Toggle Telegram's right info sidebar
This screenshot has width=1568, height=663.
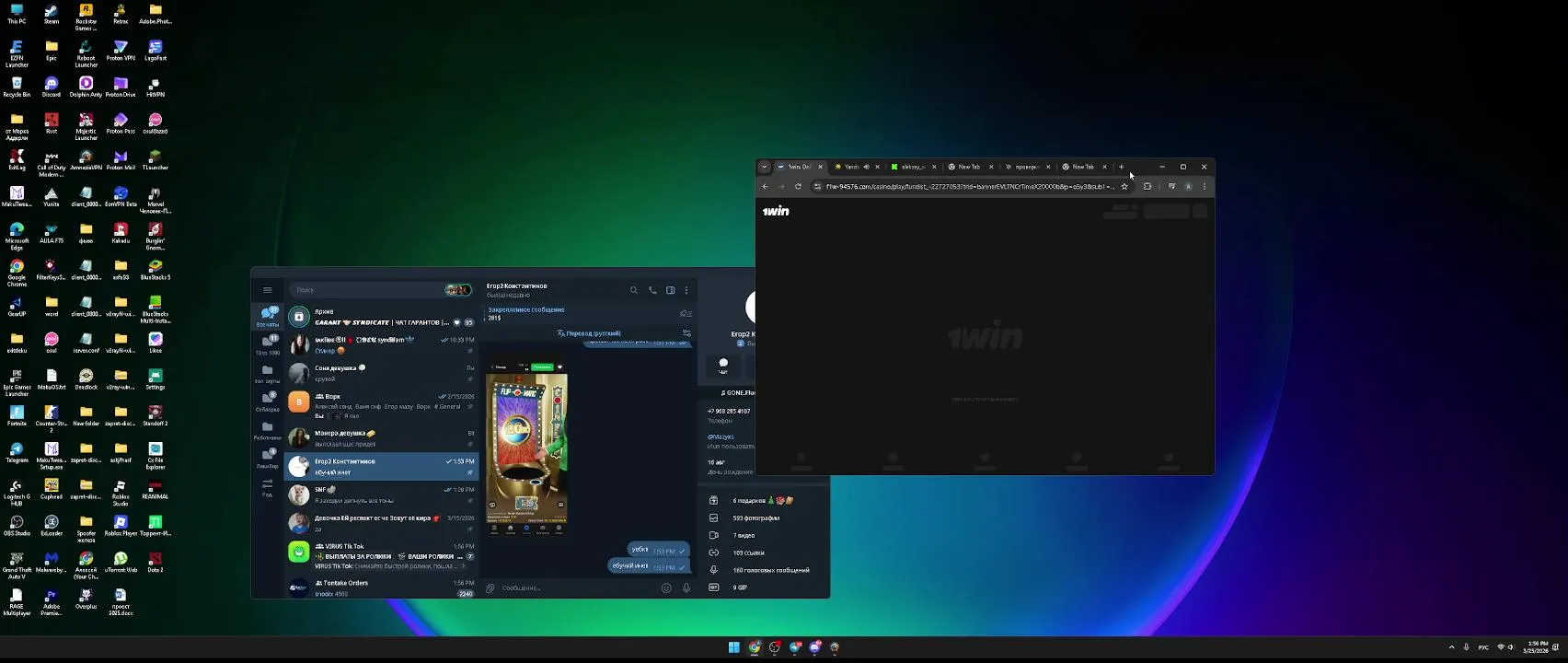[671, 290]
